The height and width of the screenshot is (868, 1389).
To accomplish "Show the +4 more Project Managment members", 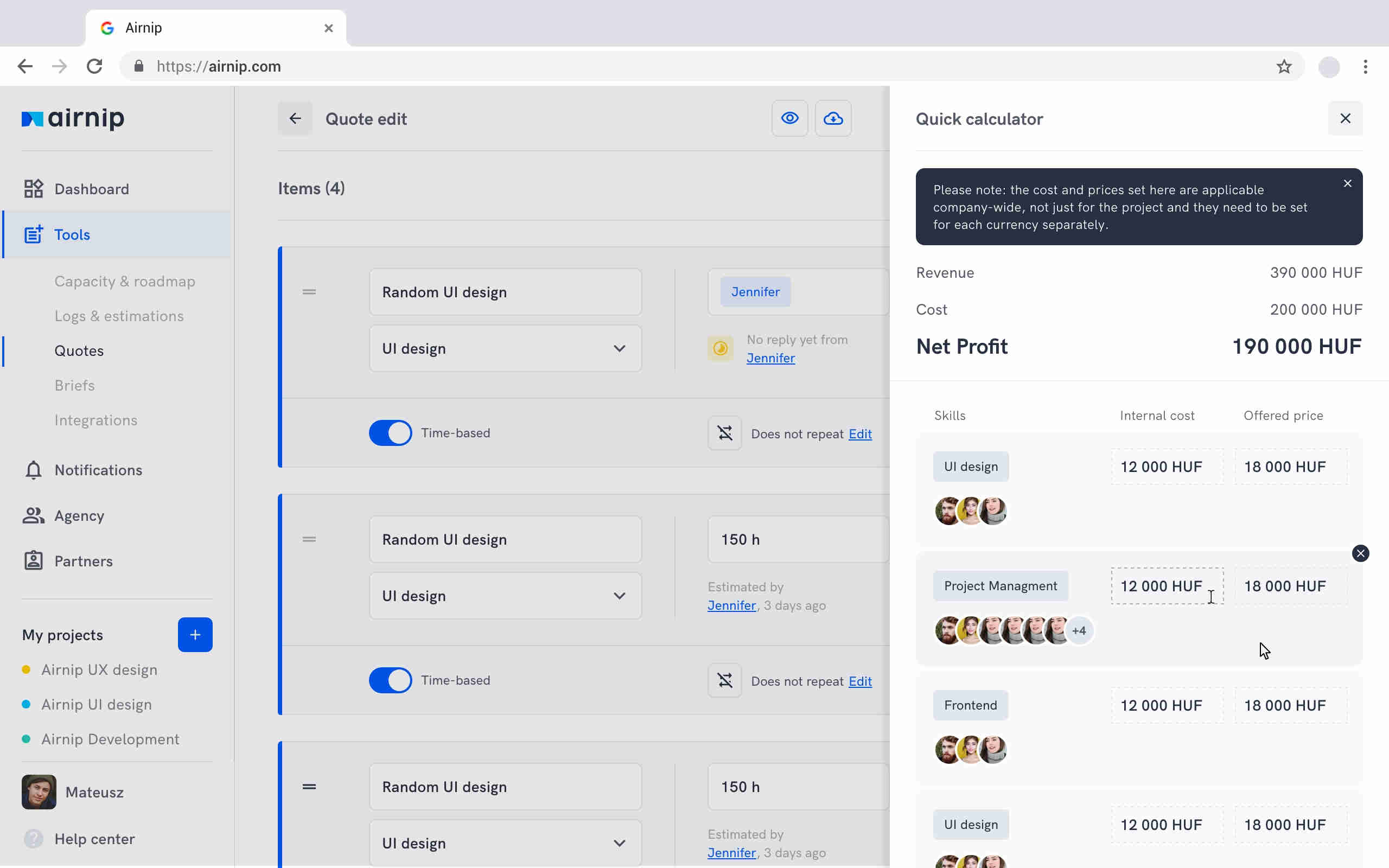I will (1079, 631).
